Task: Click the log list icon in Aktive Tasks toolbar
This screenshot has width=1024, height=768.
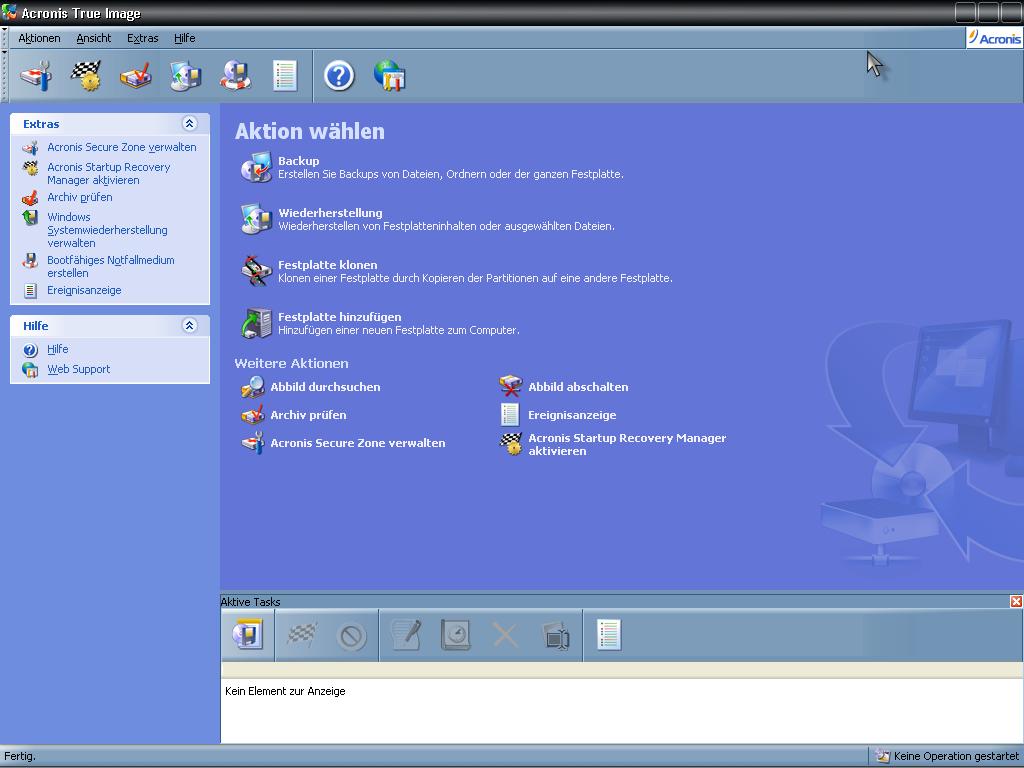Action: 609,635
